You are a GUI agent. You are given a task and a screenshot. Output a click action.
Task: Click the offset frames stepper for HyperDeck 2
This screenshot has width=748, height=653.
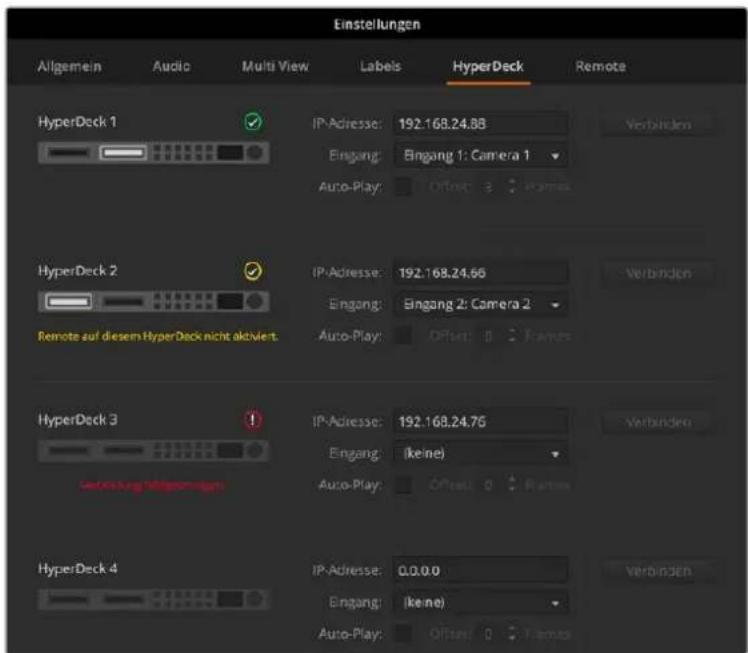click(x=512, y=335)
